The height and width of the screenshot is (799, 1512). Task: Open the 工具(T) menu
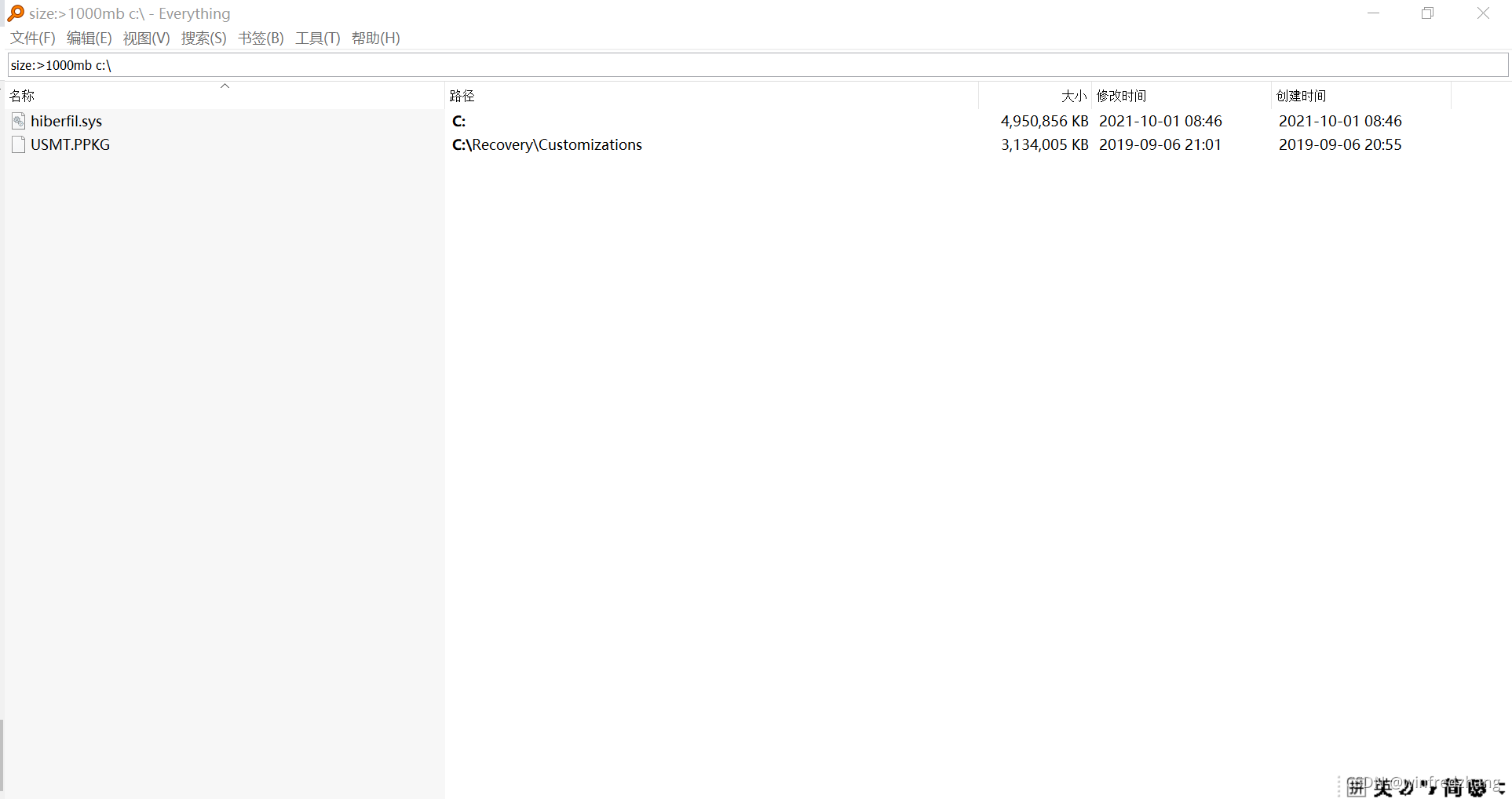point(317,38)
